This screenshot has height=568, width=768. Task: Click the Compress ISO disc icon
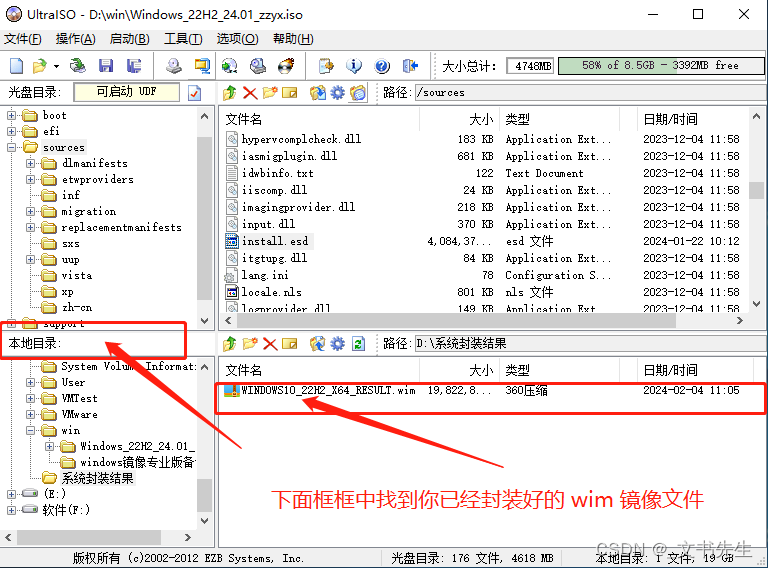click(230, 66)
